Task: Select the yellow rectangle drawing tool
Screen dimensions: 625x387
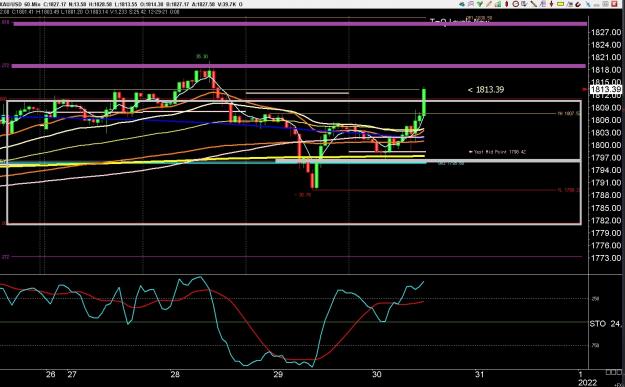Action: click(560, 4)
